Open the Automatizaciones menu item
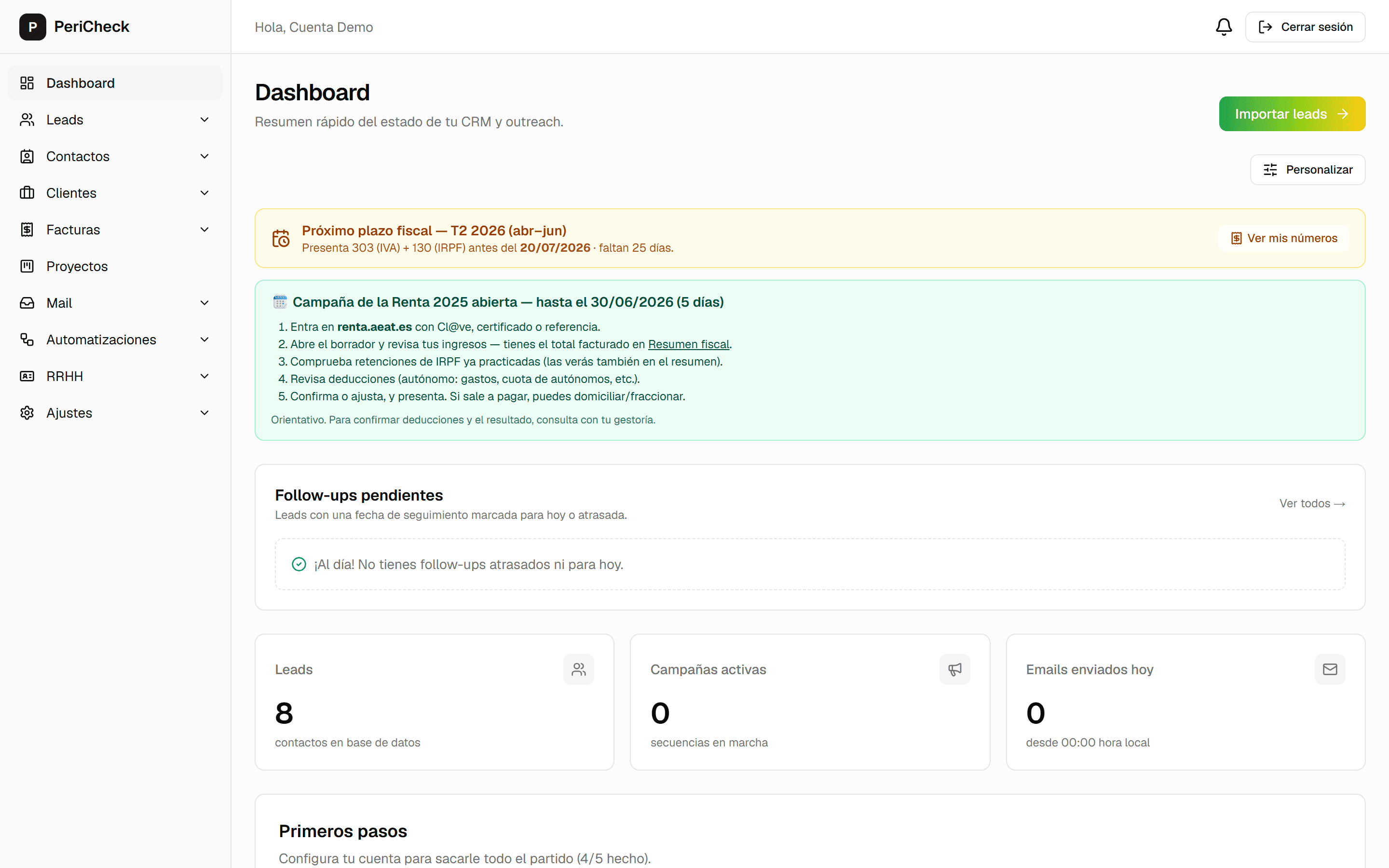The image size is (1389, 868). (x=115, y=340)
